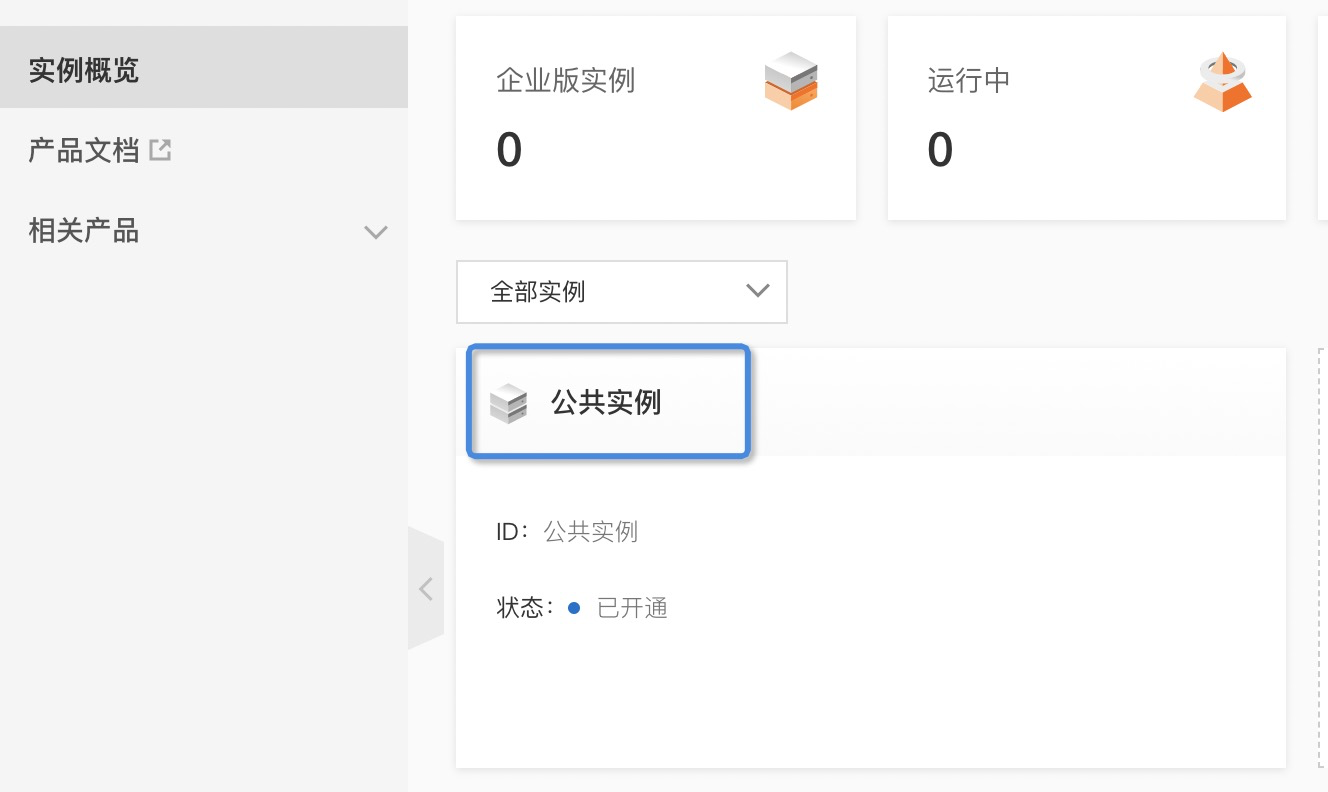The width and height of the screenshot is (1328, 792).
Task: Open 产品文档 from the sidebar
Action: (84, 151)
